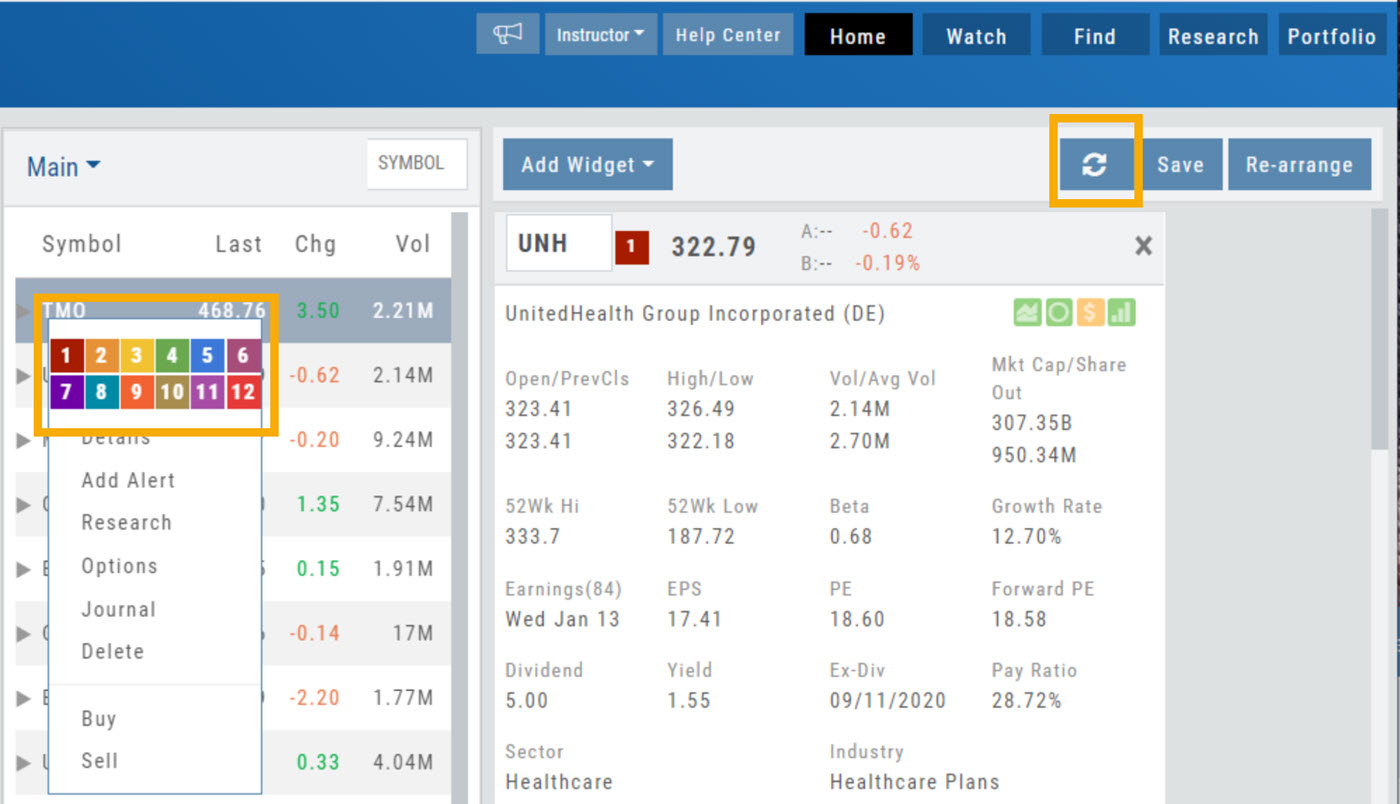The width and height of the screenshot is (1400, 804).
Task: Select Journal in the context menu
Action: pos(118,609)
